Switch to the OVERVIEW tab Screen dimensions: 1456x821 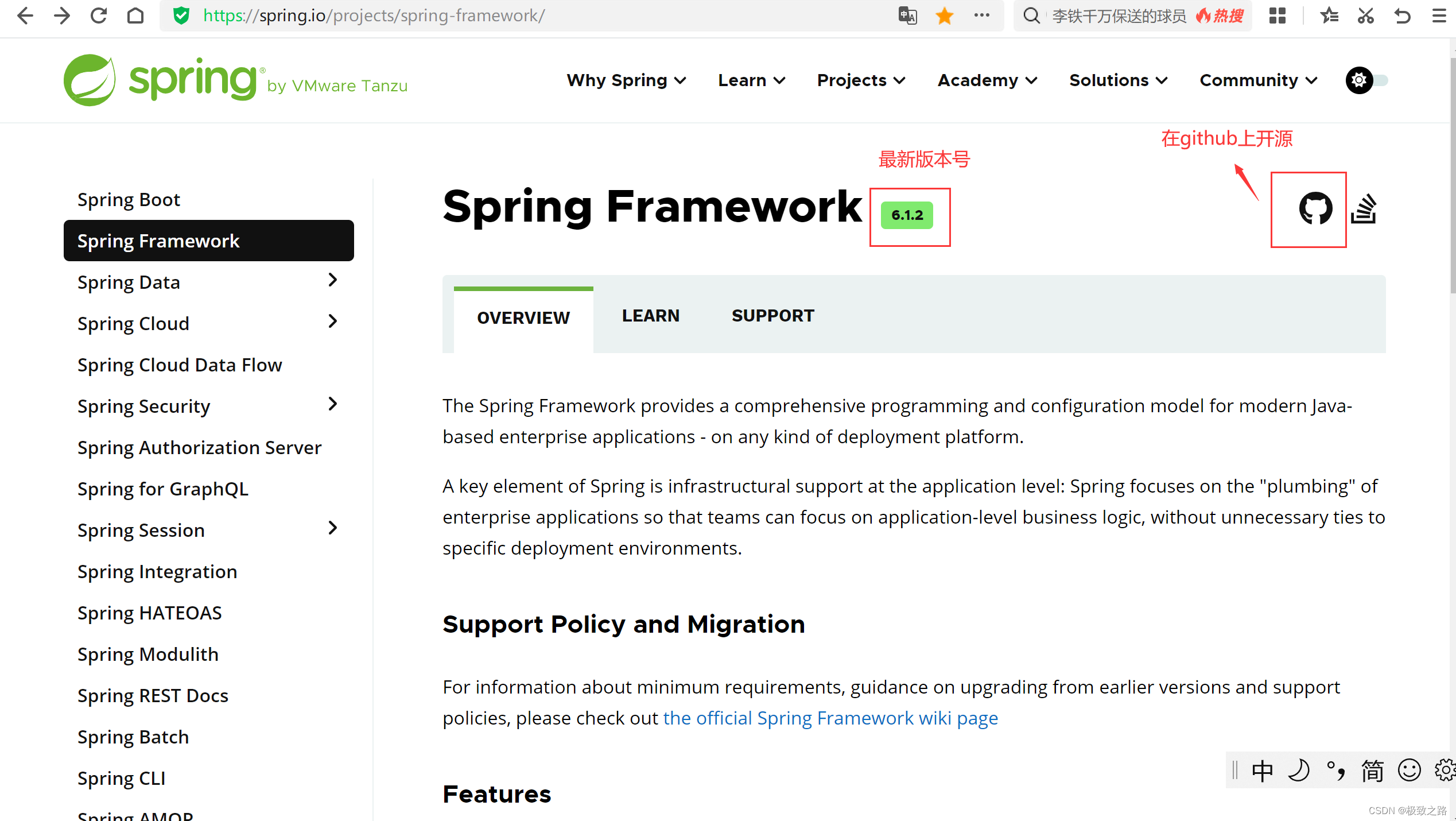tap(523, 318)
